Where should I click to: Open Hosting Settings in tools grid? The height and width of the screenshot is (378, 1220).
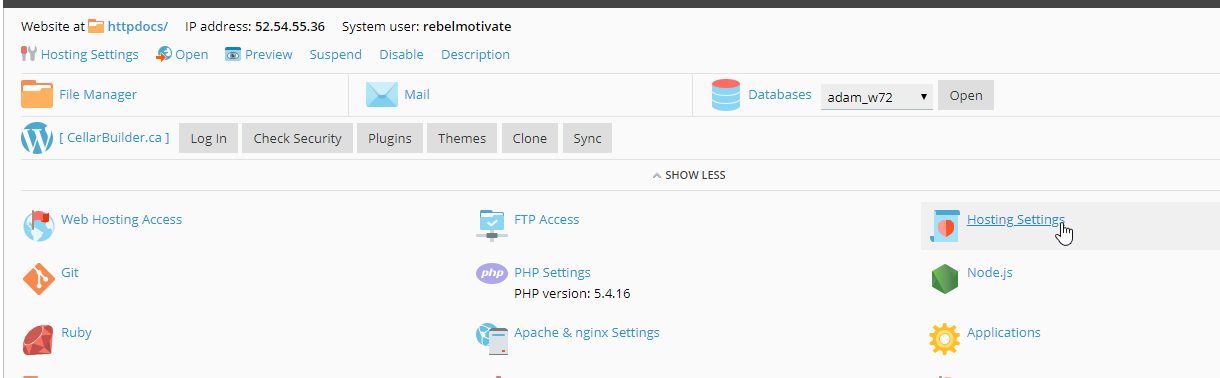1016,219
